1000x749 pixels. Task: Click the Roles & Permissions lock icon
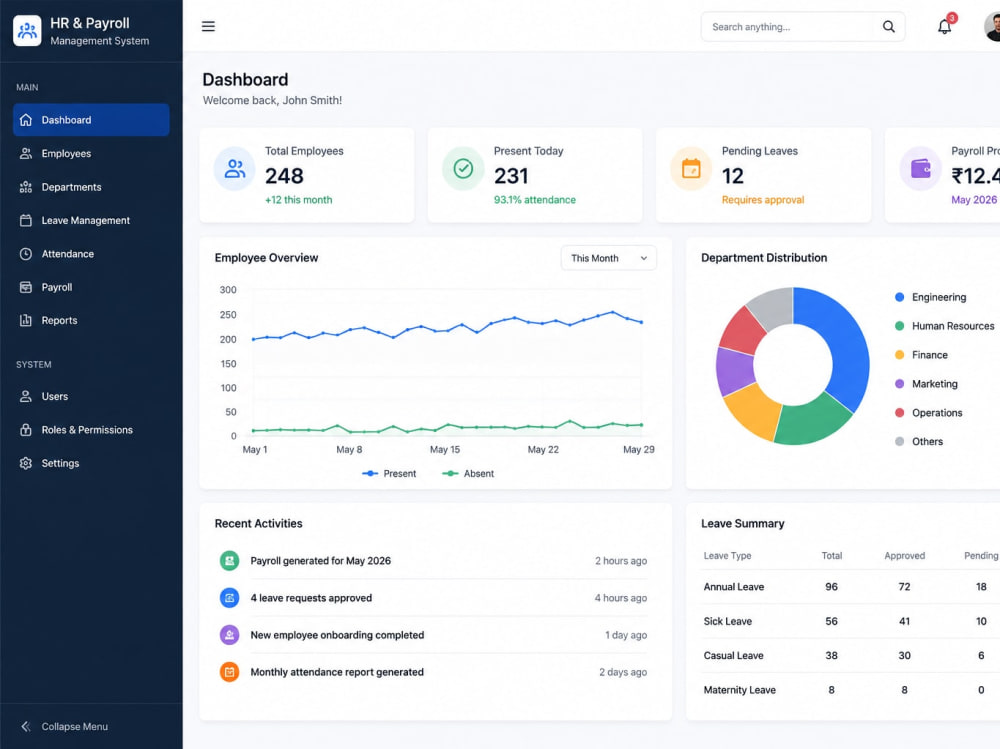point(26,429)
